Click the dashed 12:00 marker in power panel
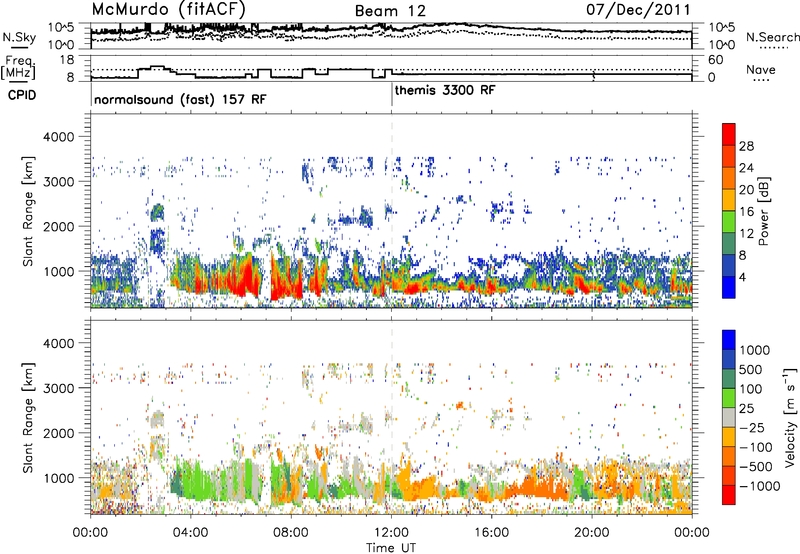 click(x=392, y=211)
